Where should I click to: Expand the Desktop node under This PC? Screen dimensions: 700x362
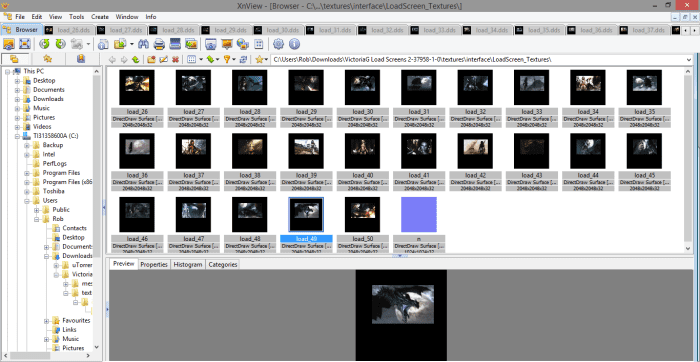[17, 81]
